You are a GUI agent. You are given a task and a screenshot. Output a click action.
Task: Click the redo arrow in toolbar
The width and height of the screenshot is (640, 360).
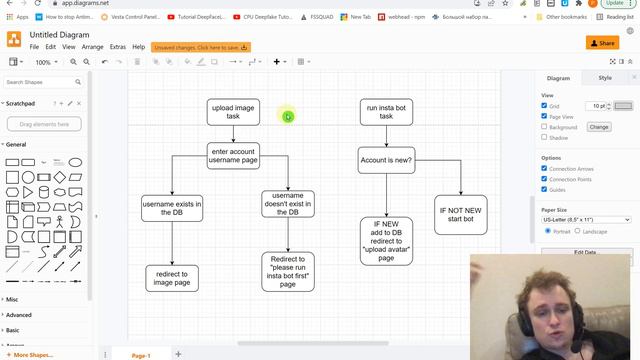click(x=119, y=62)
